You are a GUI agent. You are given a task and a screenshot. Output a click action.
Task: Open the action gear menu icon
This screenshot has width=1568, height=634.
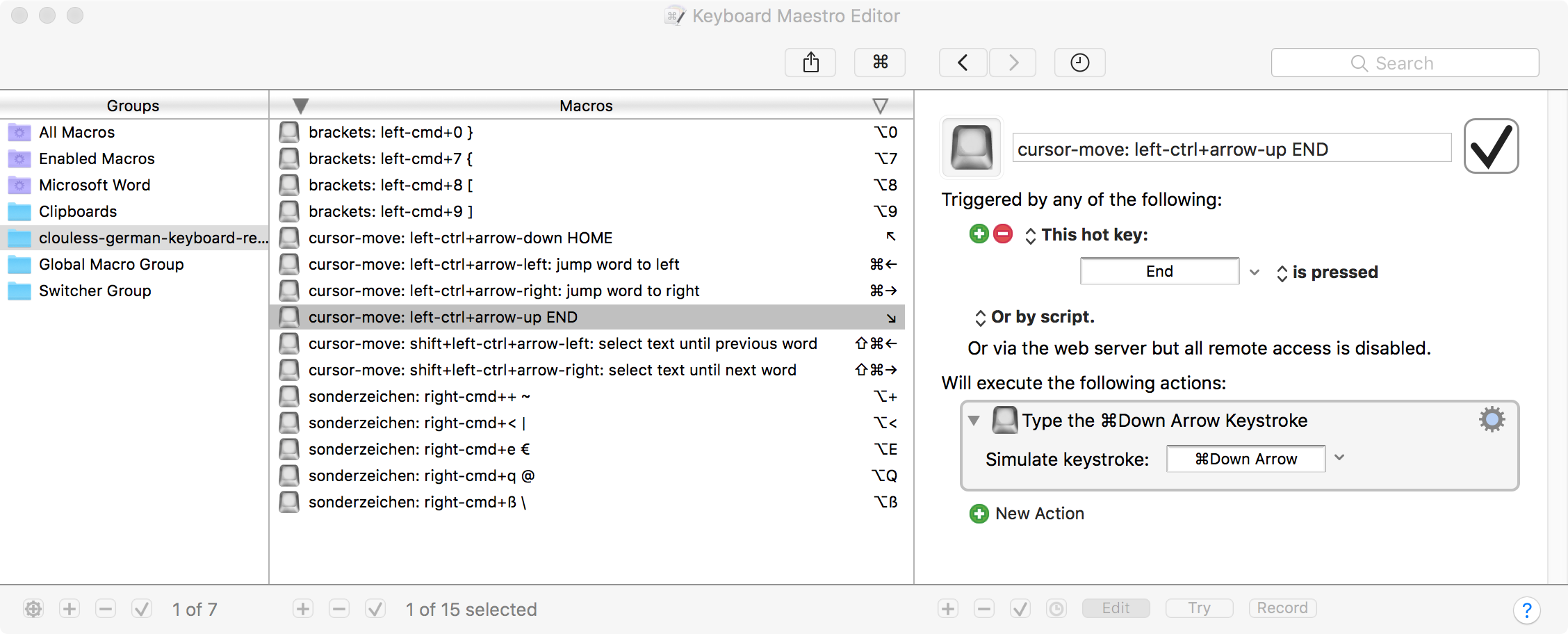click(x=1492, y=420)
